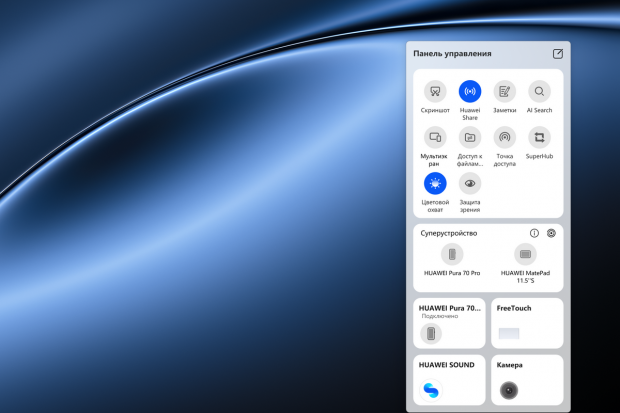The width and height of the screenshot is (620, 413).
Task: Turn on Точка доступа hotspot
Action: pyautogui.click(x=505, y=137)
